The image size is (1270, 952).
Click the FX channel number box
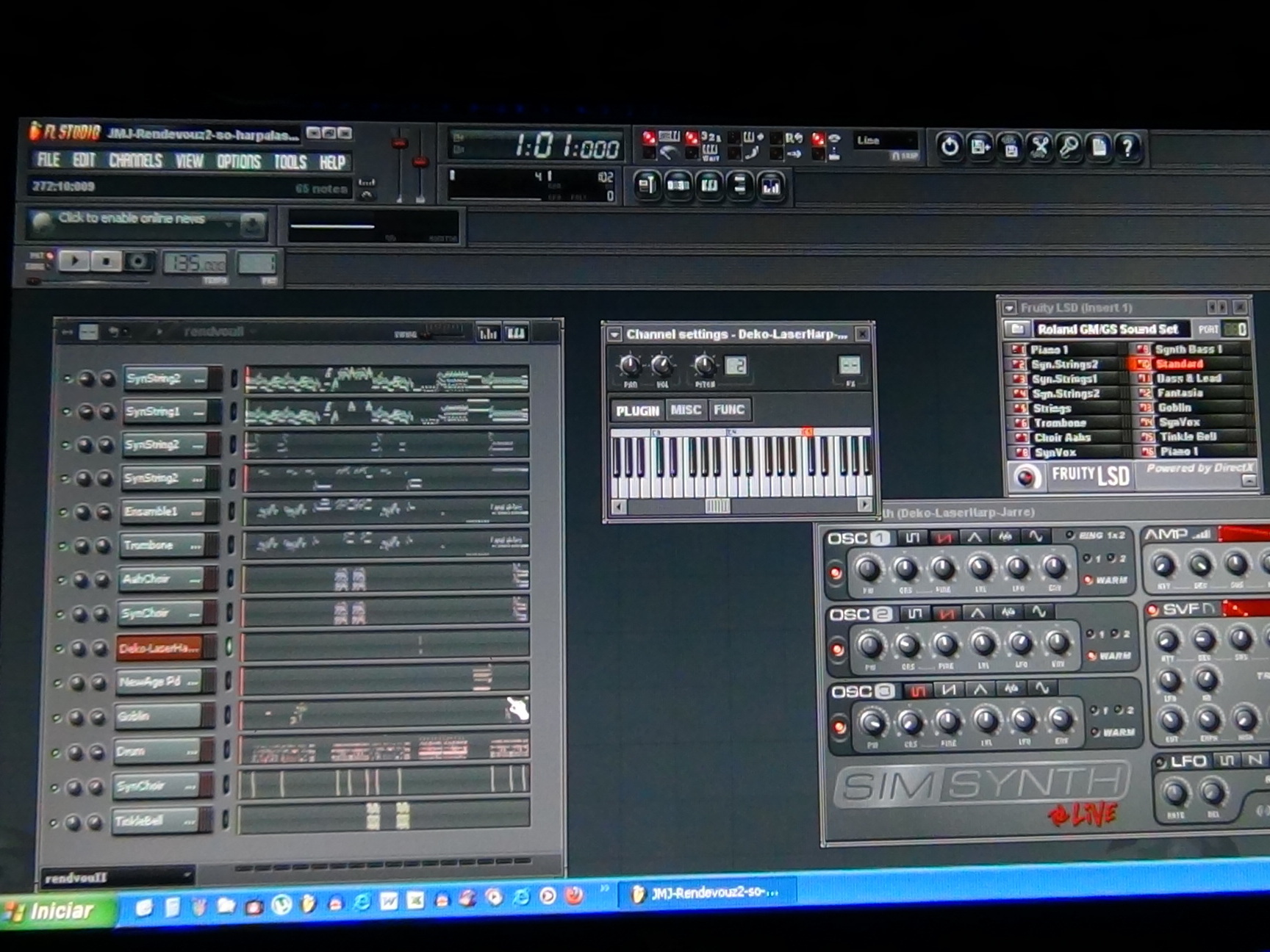point(850,366)
